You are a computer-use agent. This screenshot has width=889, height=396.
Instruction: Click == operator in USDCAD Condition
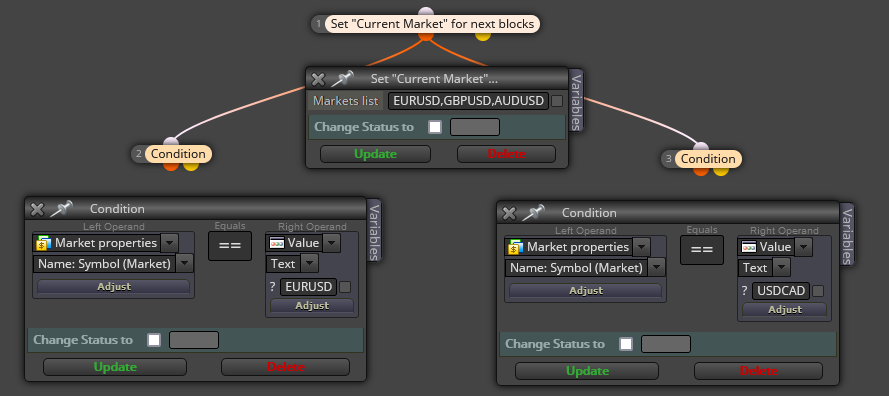[x=702, y=250]
